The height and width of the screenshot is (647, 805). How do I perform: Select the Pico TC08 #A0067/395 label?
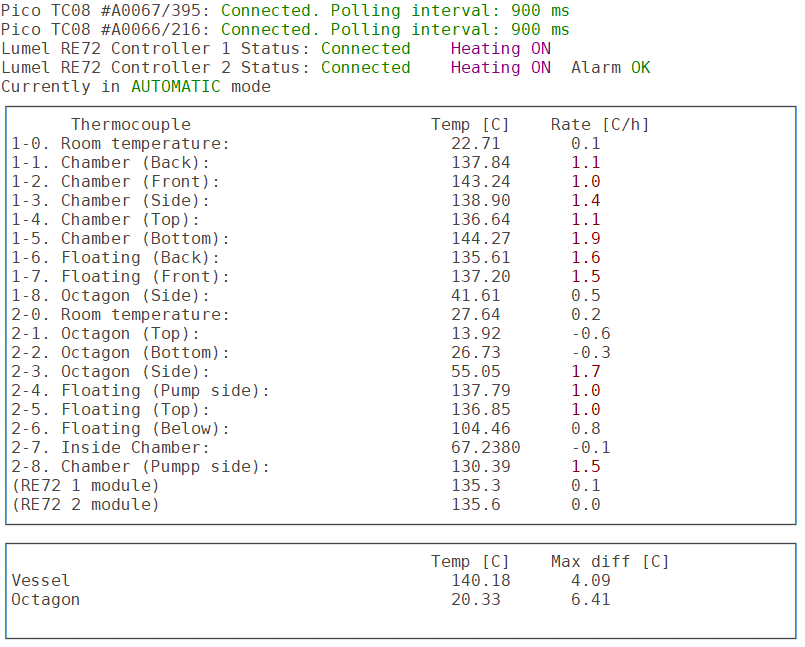106,10
